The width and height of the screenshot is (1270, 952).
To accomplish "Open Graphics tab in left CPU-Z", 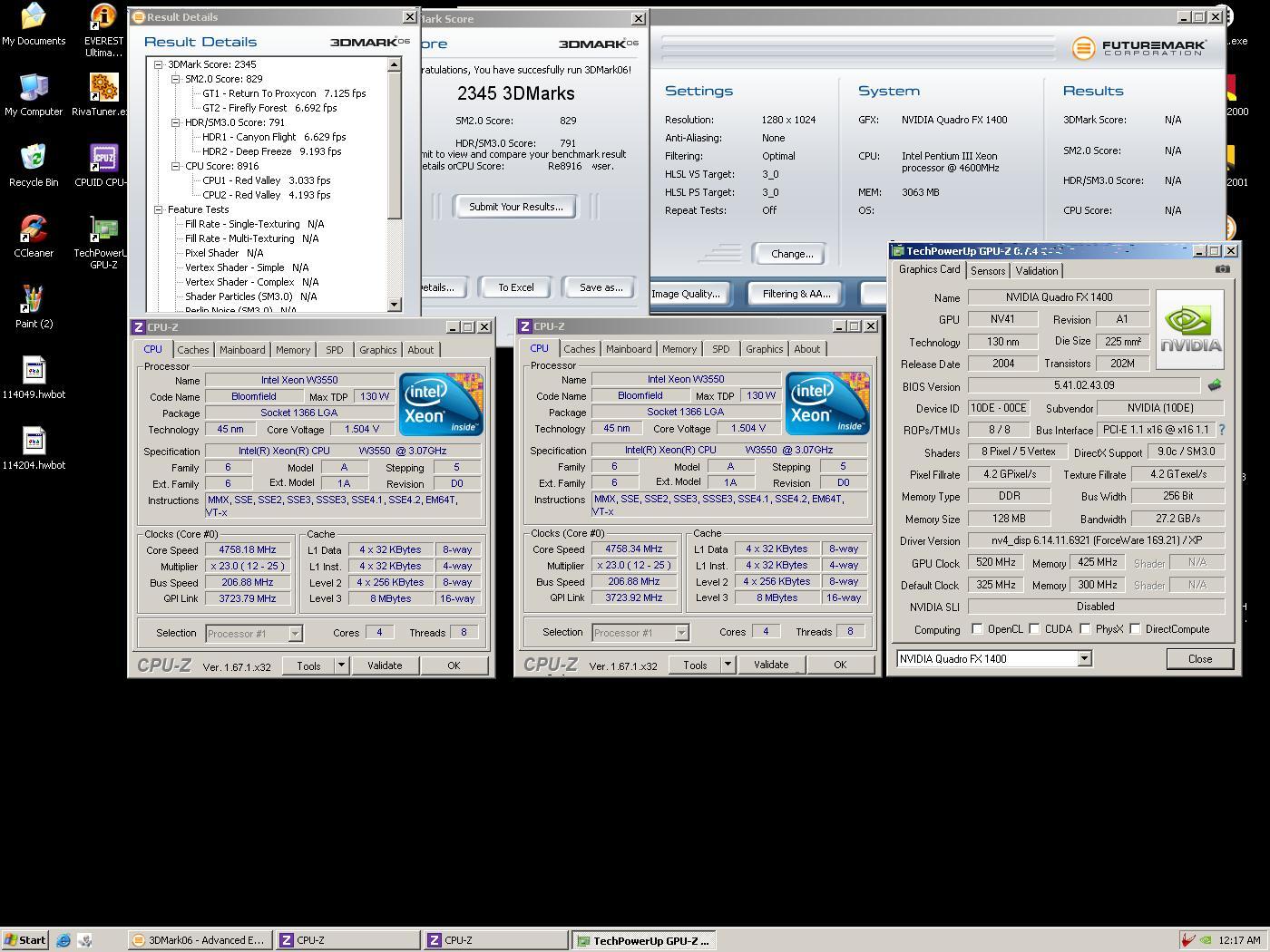I will coord(377,350).
